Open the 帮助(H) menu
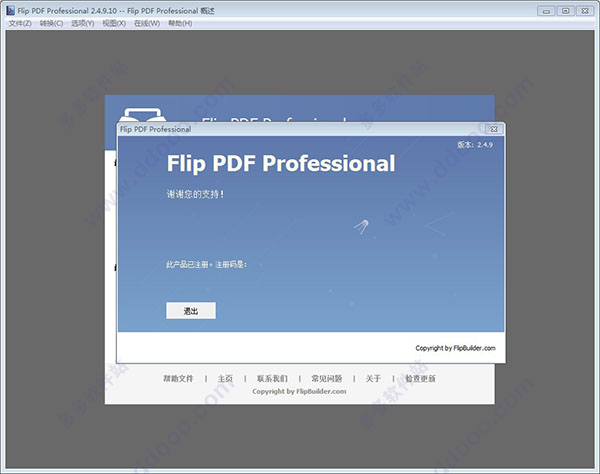 click(x=180, y=23)
